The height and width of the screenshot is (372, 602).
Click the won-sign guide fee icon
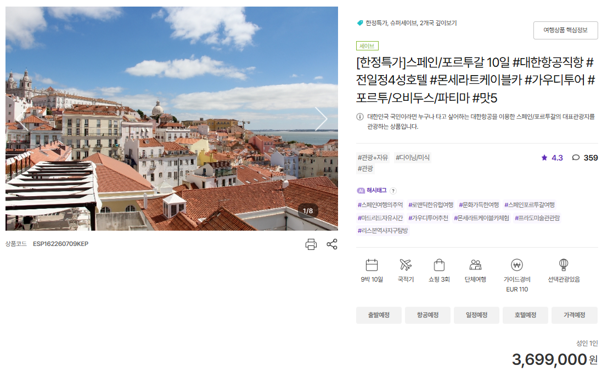point(517,265)
